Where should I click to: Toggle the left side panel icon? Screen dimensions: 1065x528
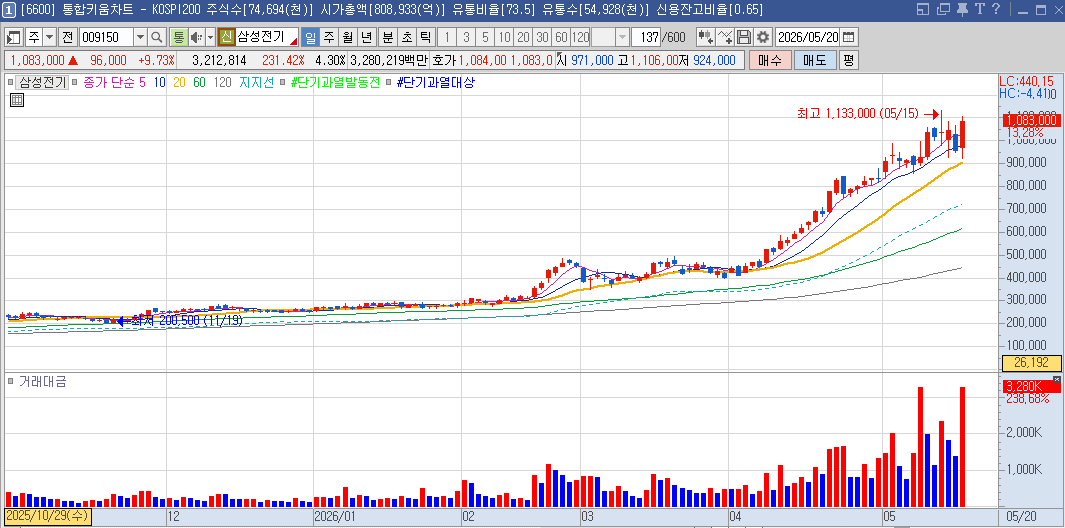tap(14, 37)
